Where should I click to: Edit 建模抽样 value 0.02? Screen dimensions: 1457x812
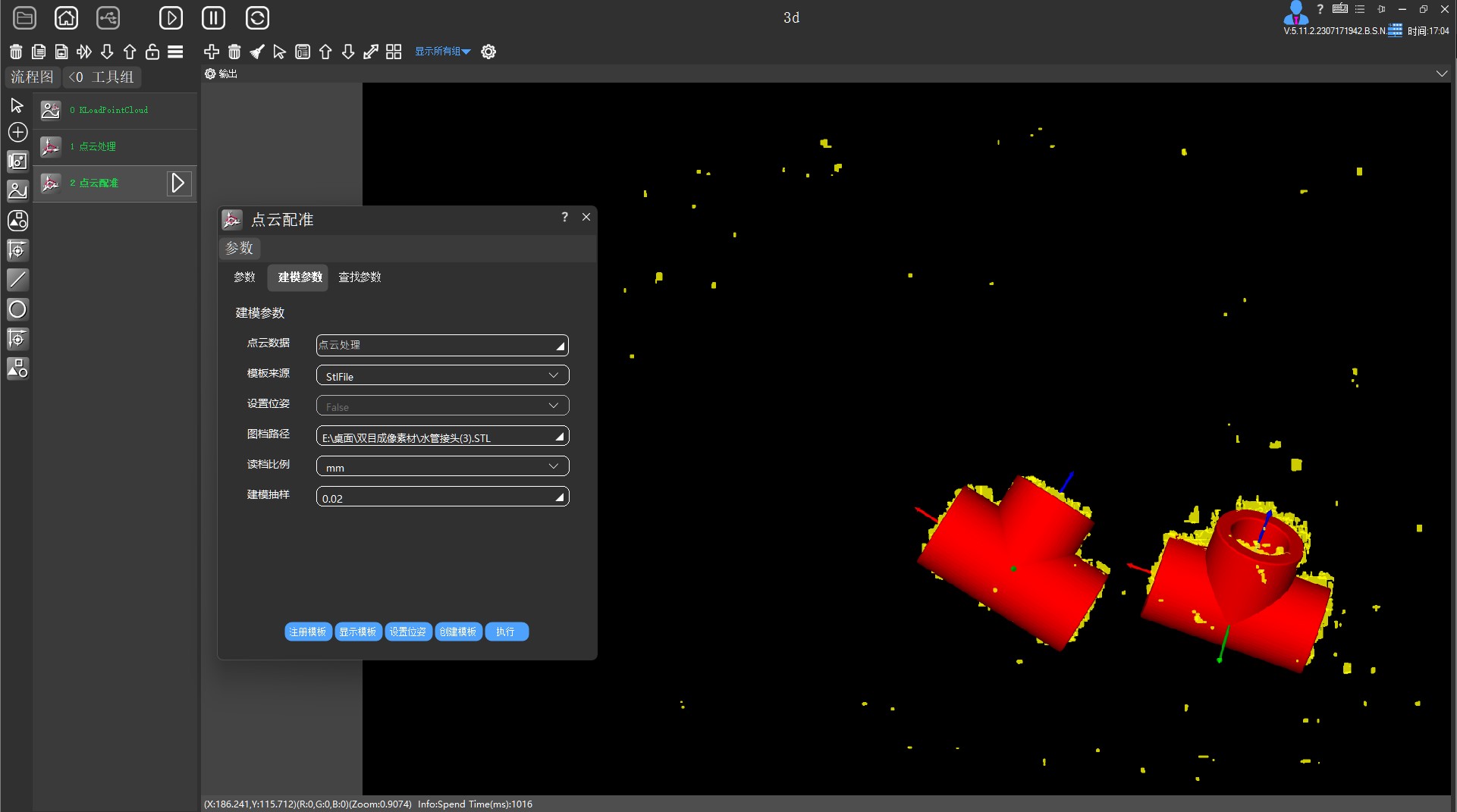(x=442, y=497)
